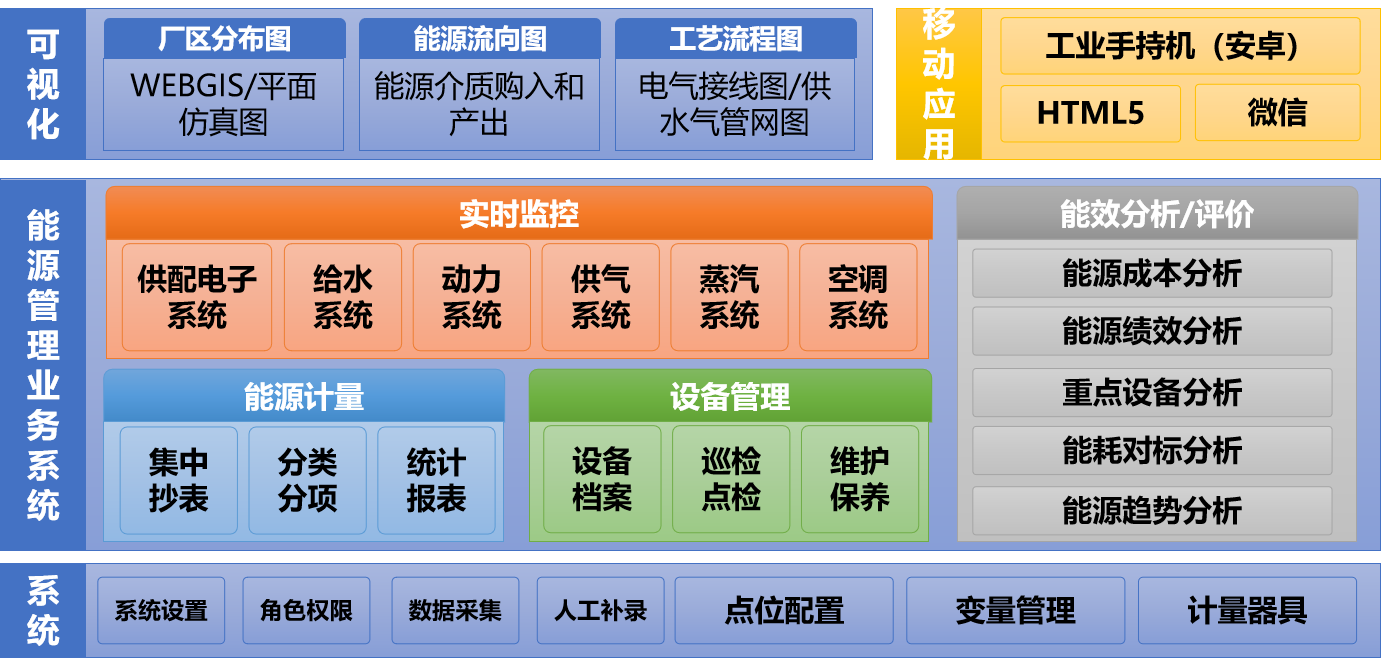Screen dimensions: 1382x658
Task: Click the 设备管理 header
Action: pyautogui.click(x=730, y=397)
